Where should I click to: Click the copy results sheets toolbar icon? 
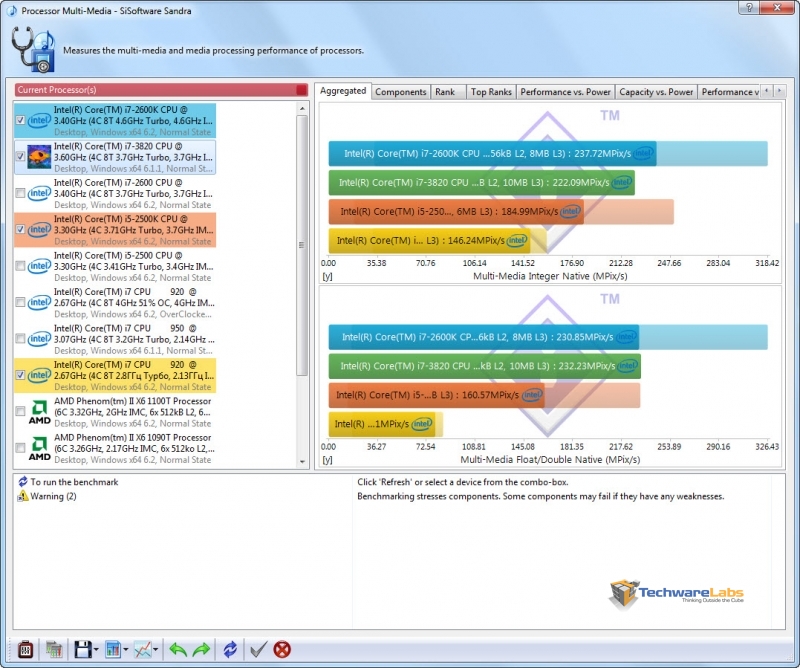[x=54, y=649]
